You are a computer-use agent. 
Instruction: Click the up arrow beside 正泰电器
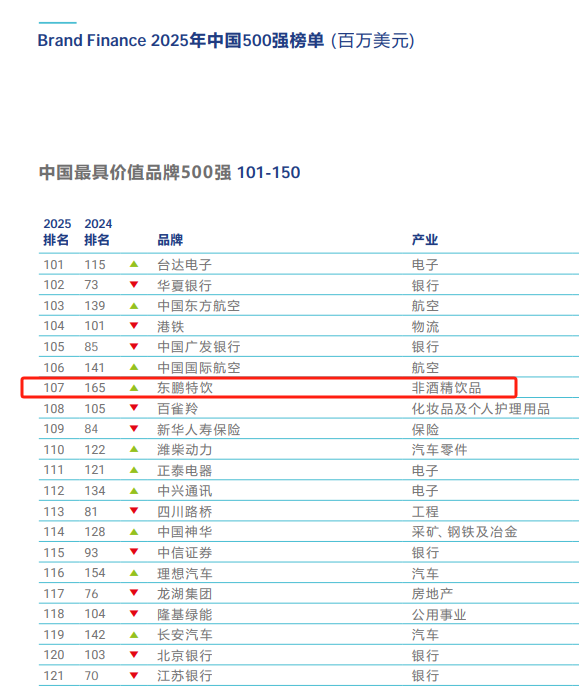point(134,470)
